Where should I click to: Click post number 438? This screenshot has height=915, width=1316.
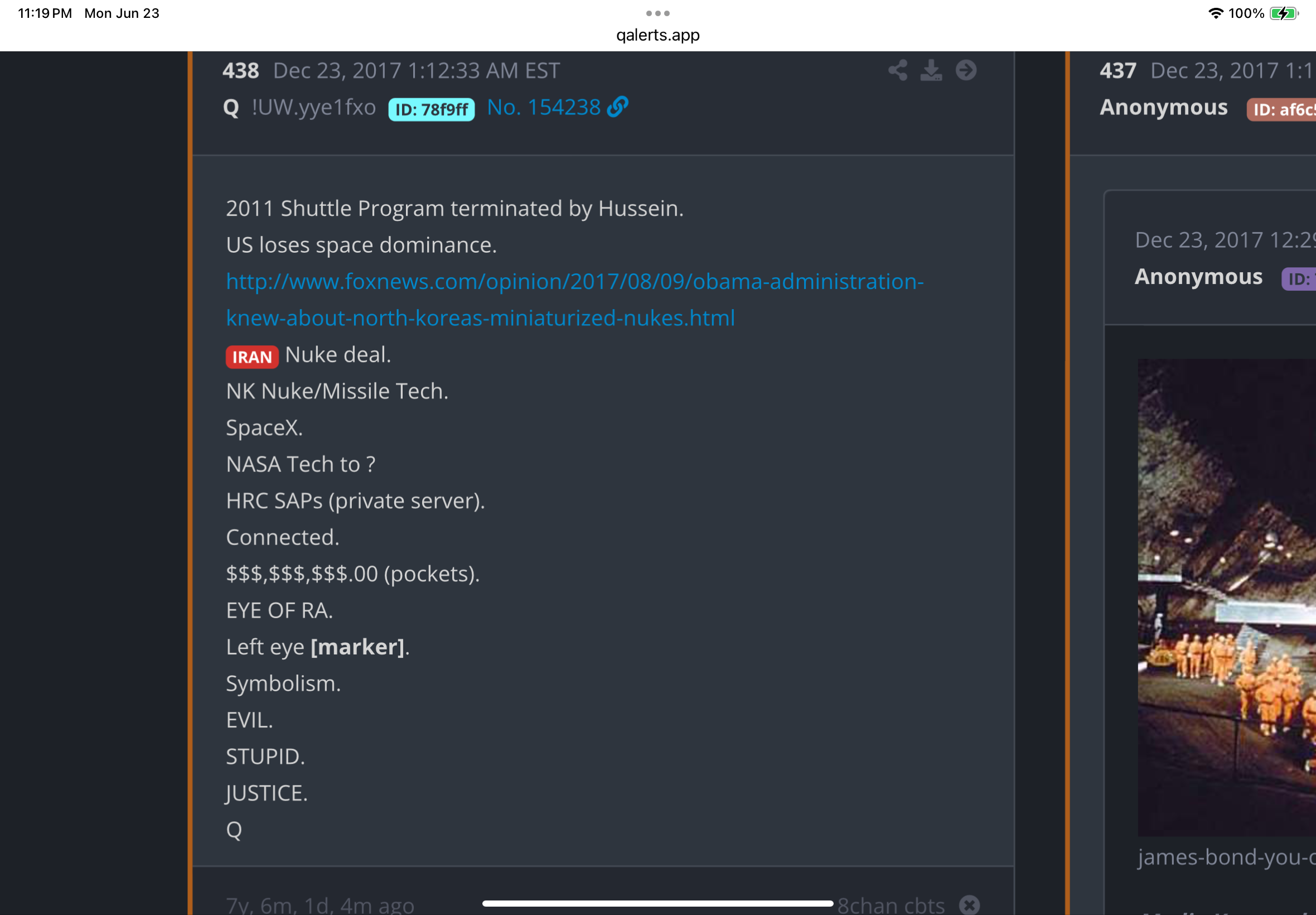(241, 70)
